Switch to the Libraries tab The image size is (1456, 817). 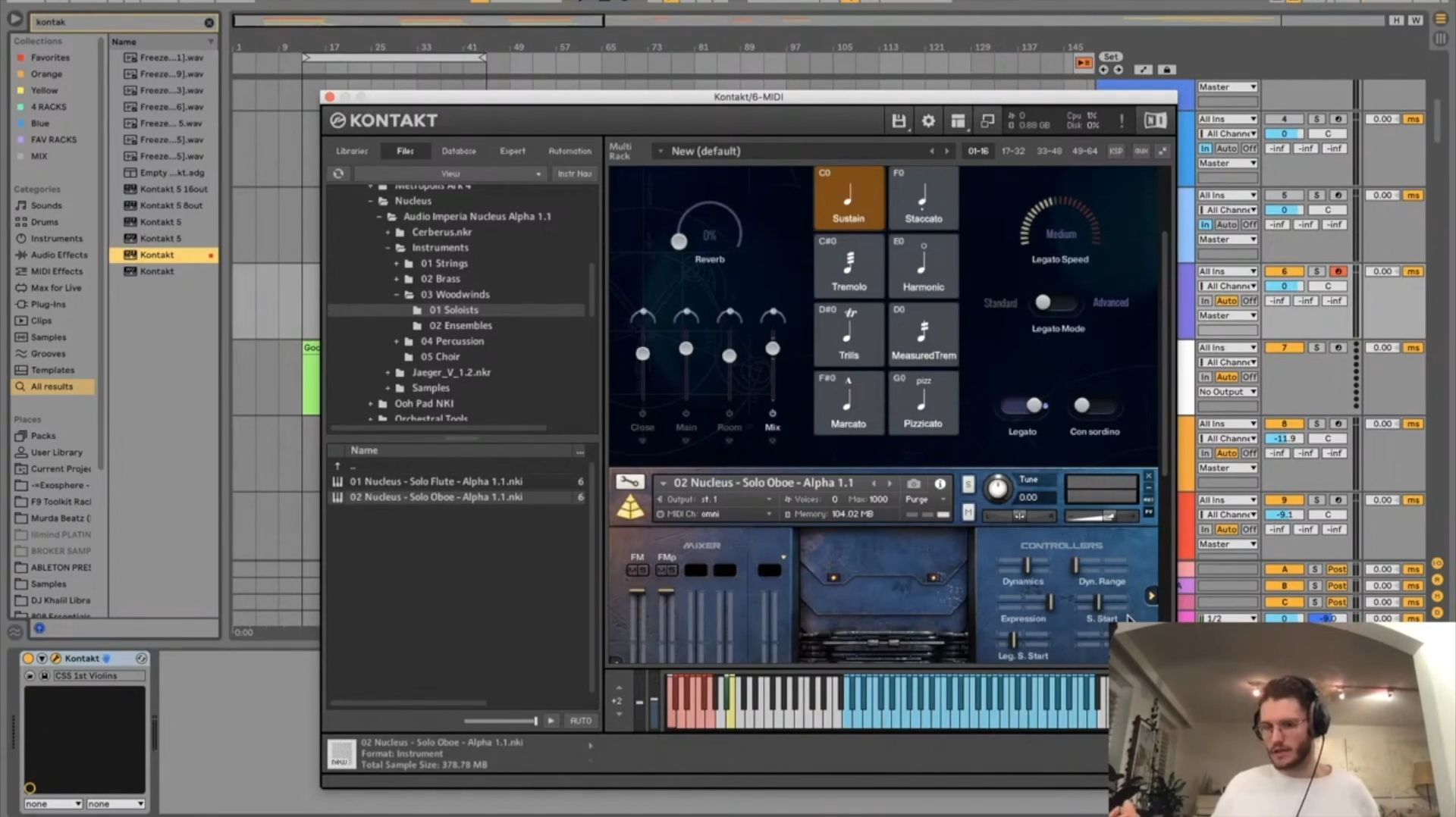352,151
